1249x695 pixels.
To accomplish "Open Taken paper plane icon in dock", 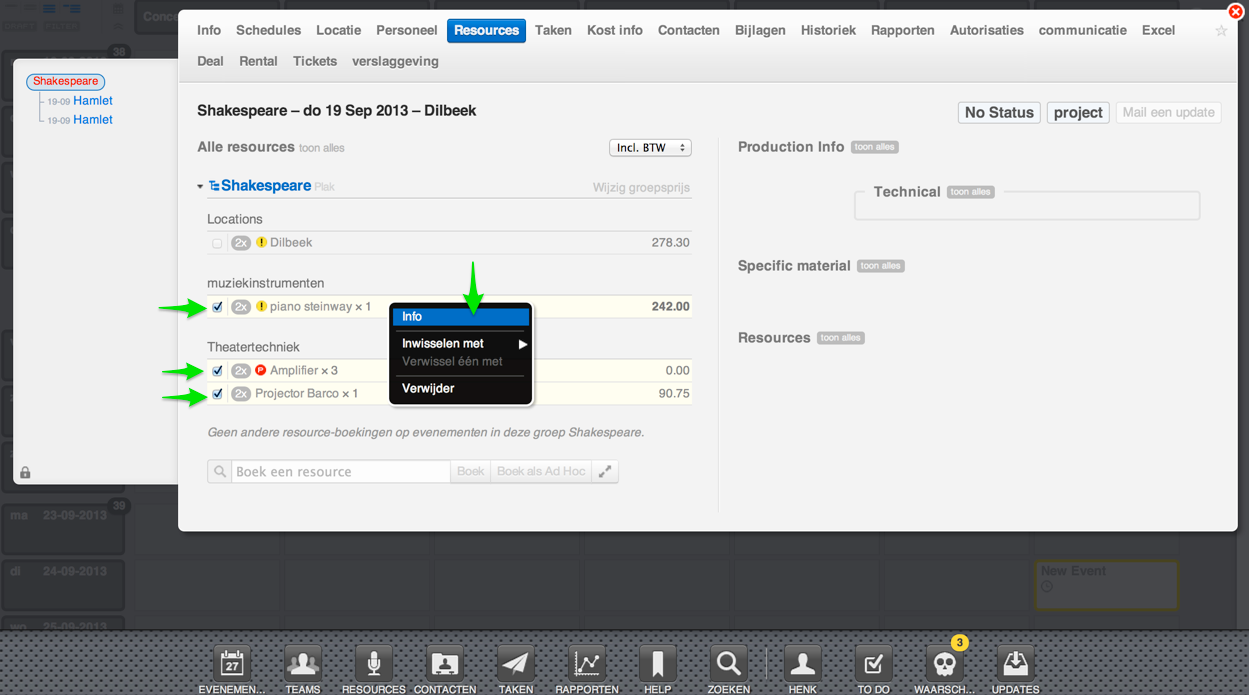I will (515, 664).
